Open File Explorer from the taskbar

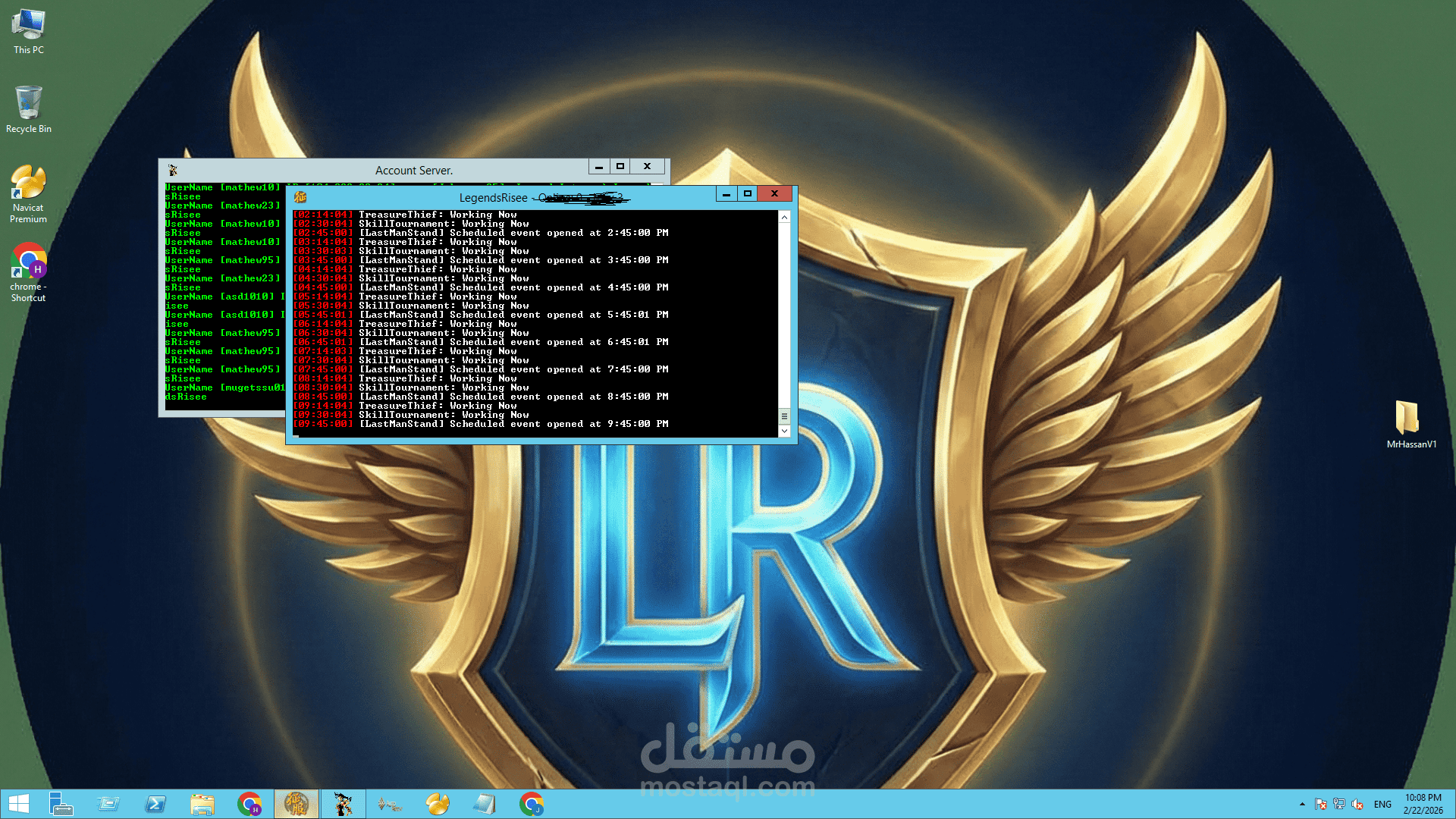click(202, 804)
